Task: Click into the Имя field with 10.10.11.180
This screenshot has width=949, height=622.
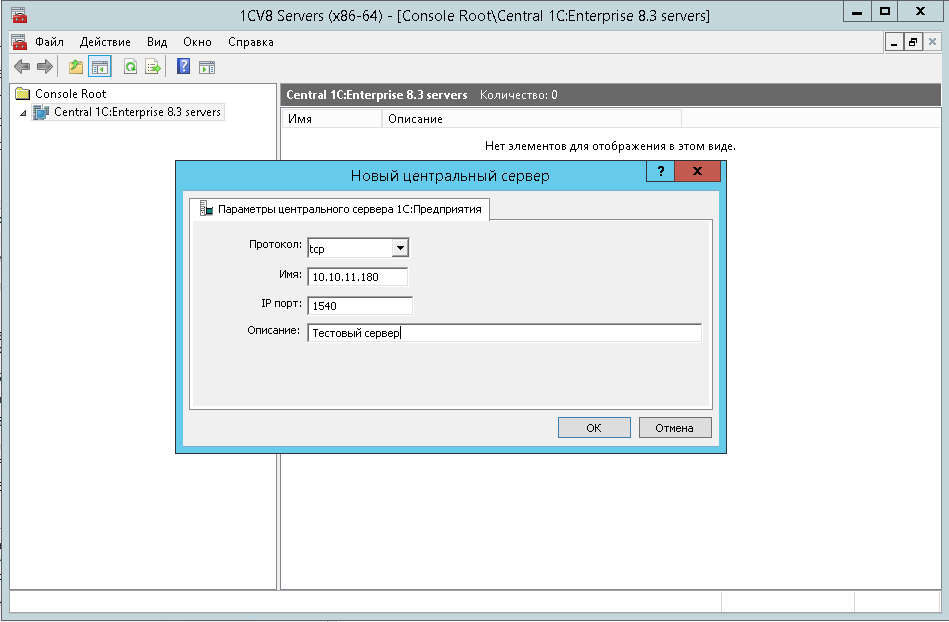Action: pyautogui.click(x=358, y=277)
